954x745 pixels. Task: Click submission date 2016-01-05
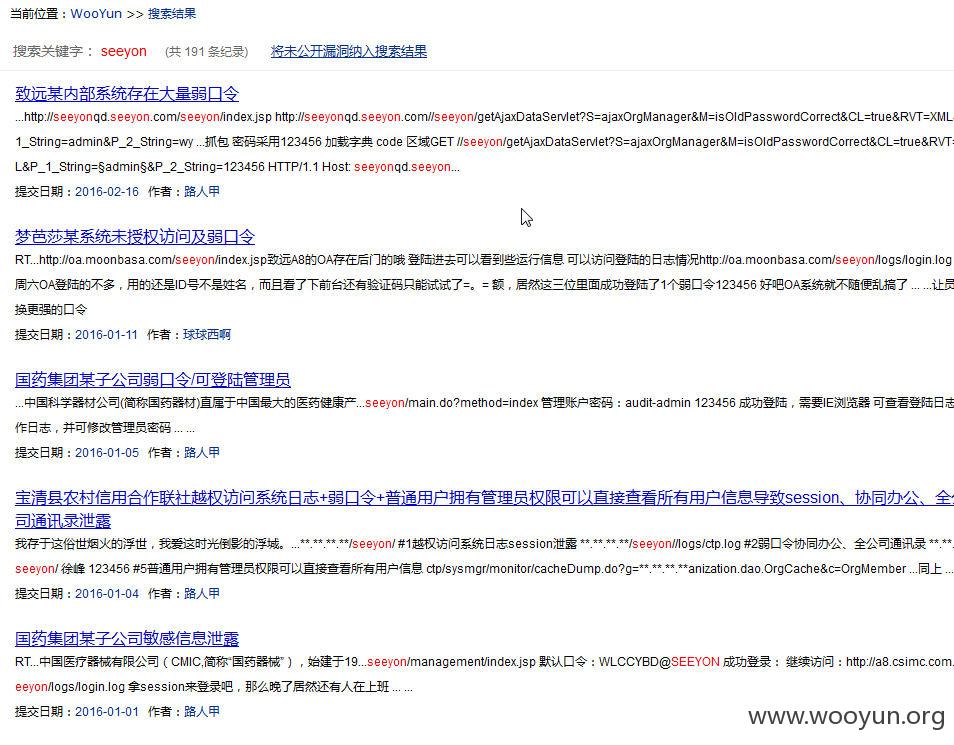(107, 453)
